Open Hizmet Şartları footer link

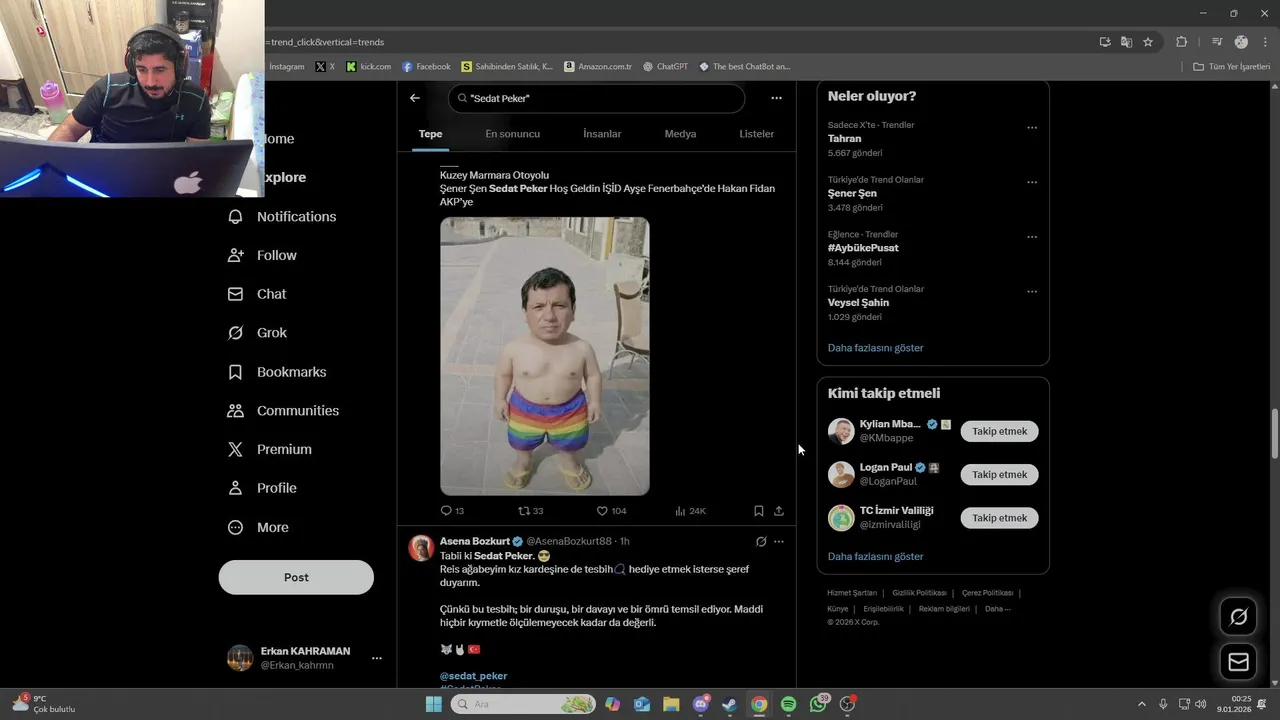pos(852,593)
